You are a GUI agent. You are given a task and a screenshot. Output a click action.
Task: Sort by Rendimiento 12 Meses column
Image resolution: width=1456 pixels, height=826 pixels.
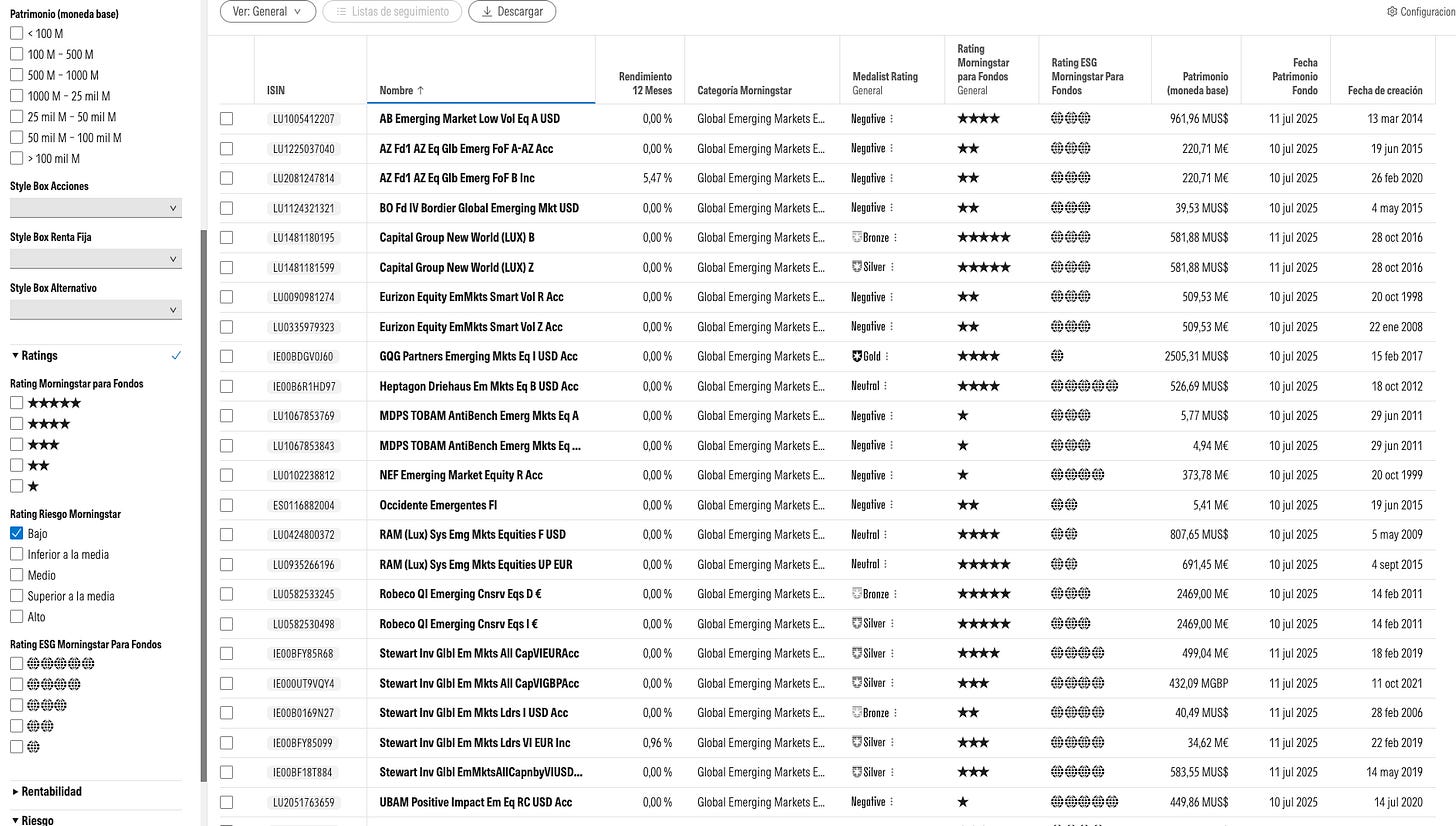click(x=645, y=84)
